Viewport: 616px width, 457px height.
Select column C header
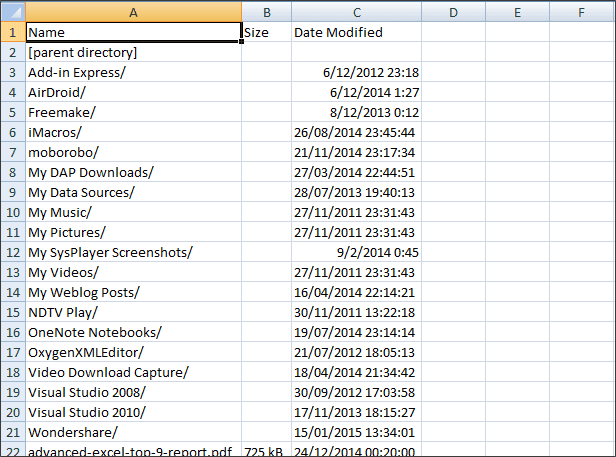point(356,12)
